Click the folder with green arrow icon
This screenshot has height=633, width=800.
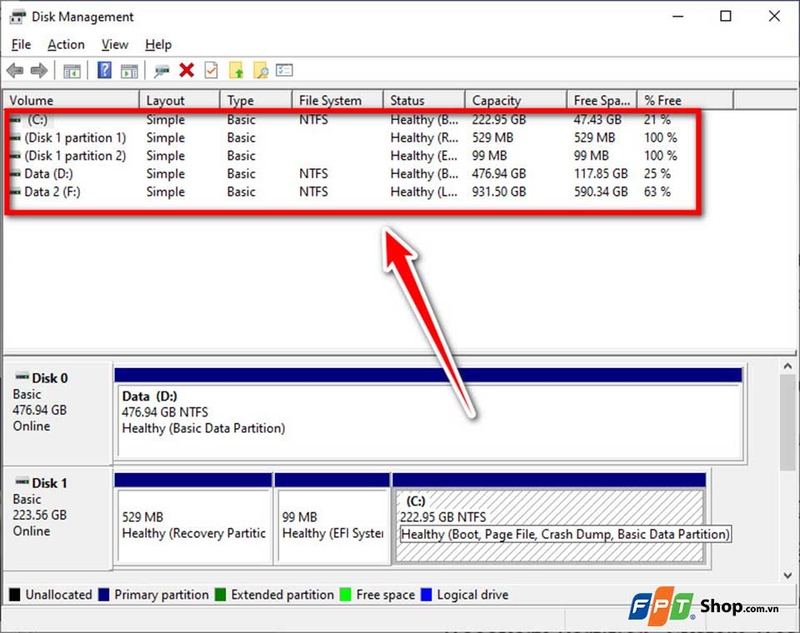click(x=236, y=70)
